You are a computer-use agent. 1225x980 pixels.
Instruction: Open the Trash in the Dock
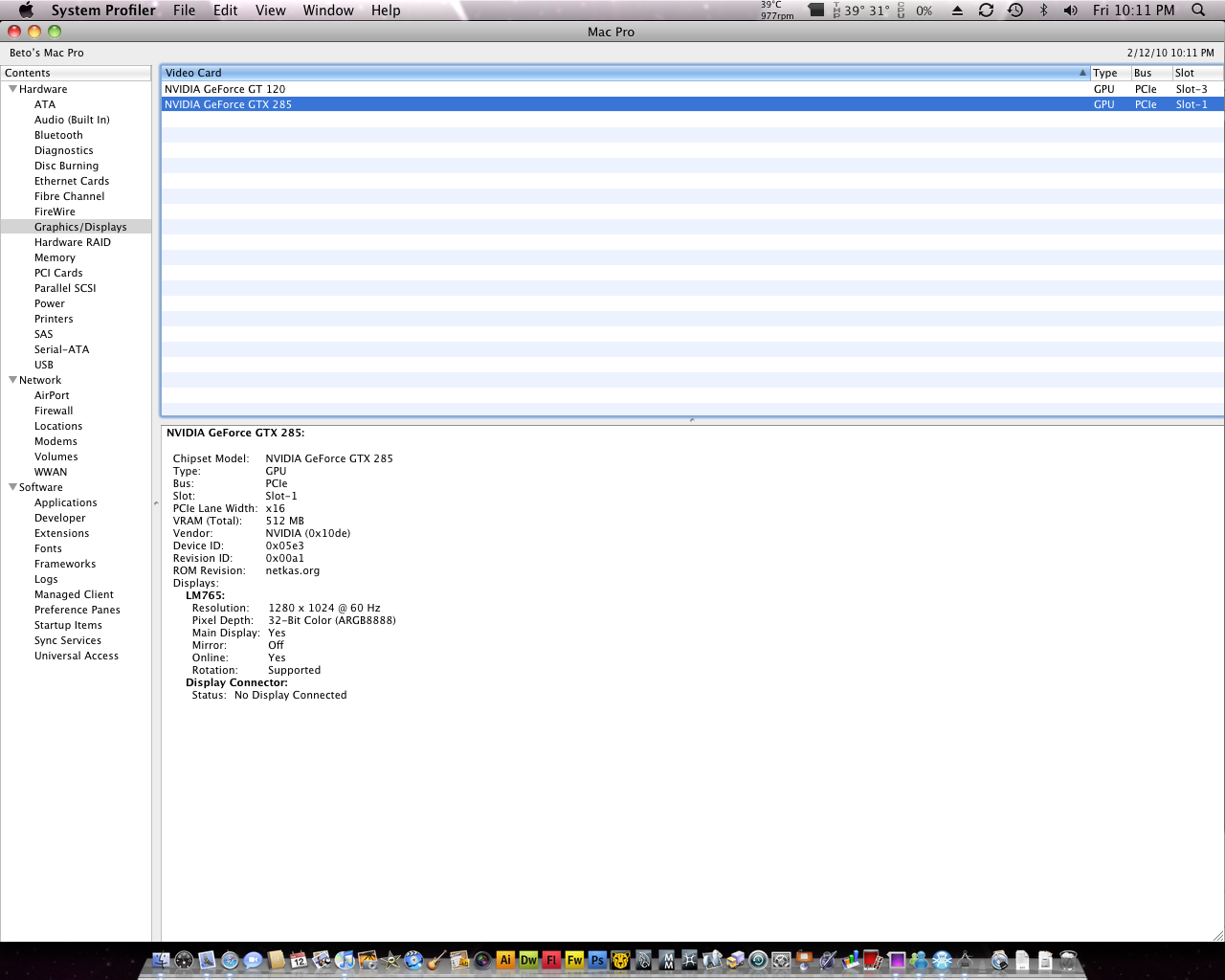point(1067,960)
